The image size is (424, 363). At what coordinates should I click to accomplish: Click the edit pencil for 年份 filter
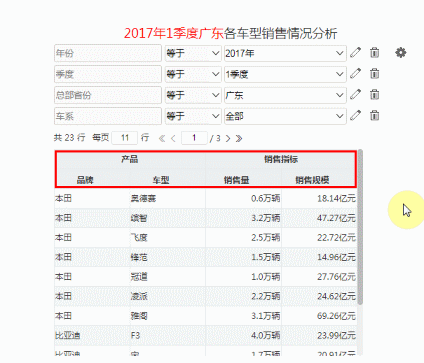355,53
